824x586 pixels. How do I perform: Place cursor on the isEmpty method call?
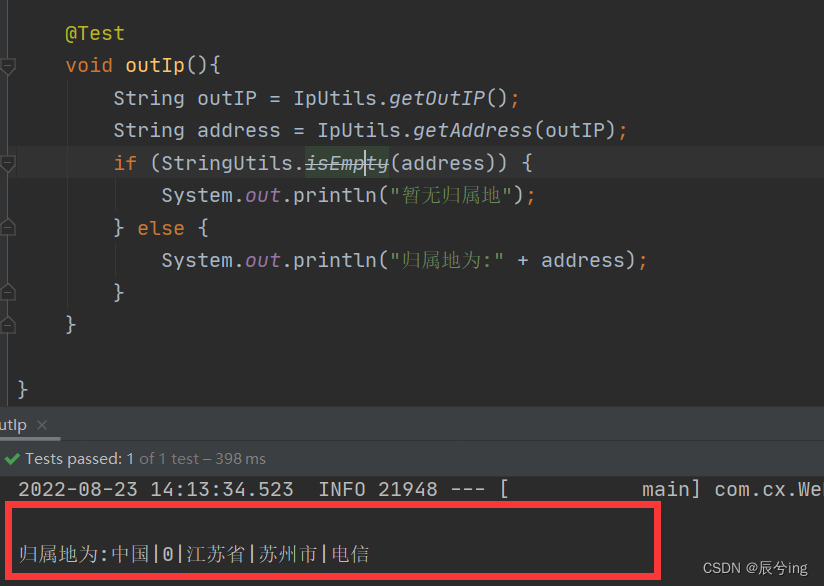(x=347, y=162)
